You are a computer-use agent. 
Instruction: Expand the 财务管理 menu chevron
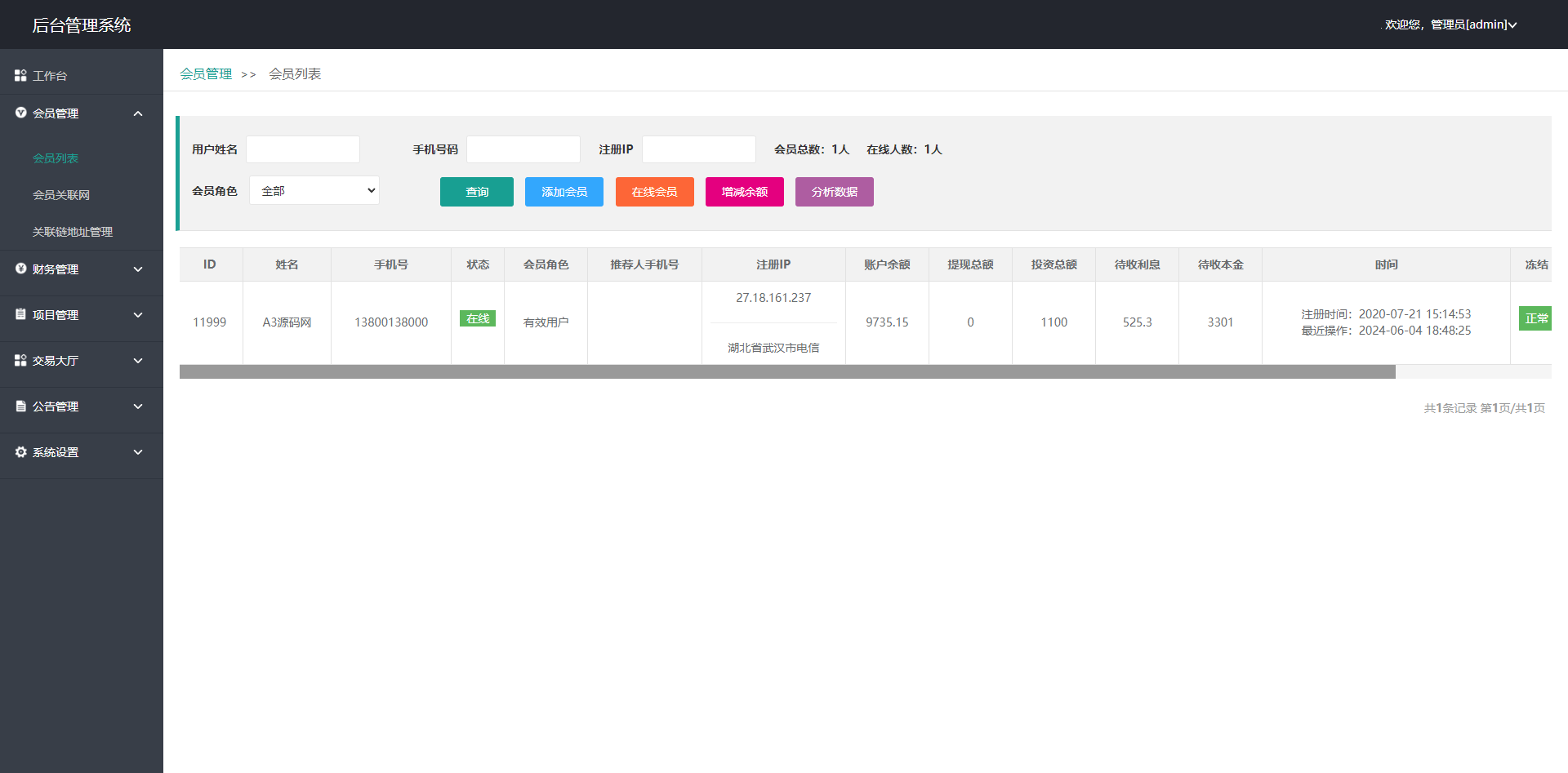point(138,269)
